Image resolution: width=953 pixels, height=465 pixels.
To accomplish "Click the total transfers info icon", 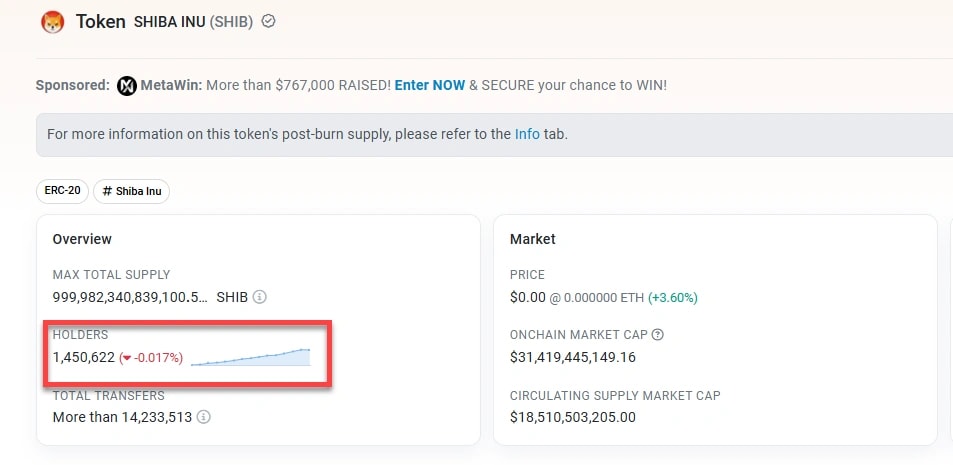I will (x=204, y=417).
